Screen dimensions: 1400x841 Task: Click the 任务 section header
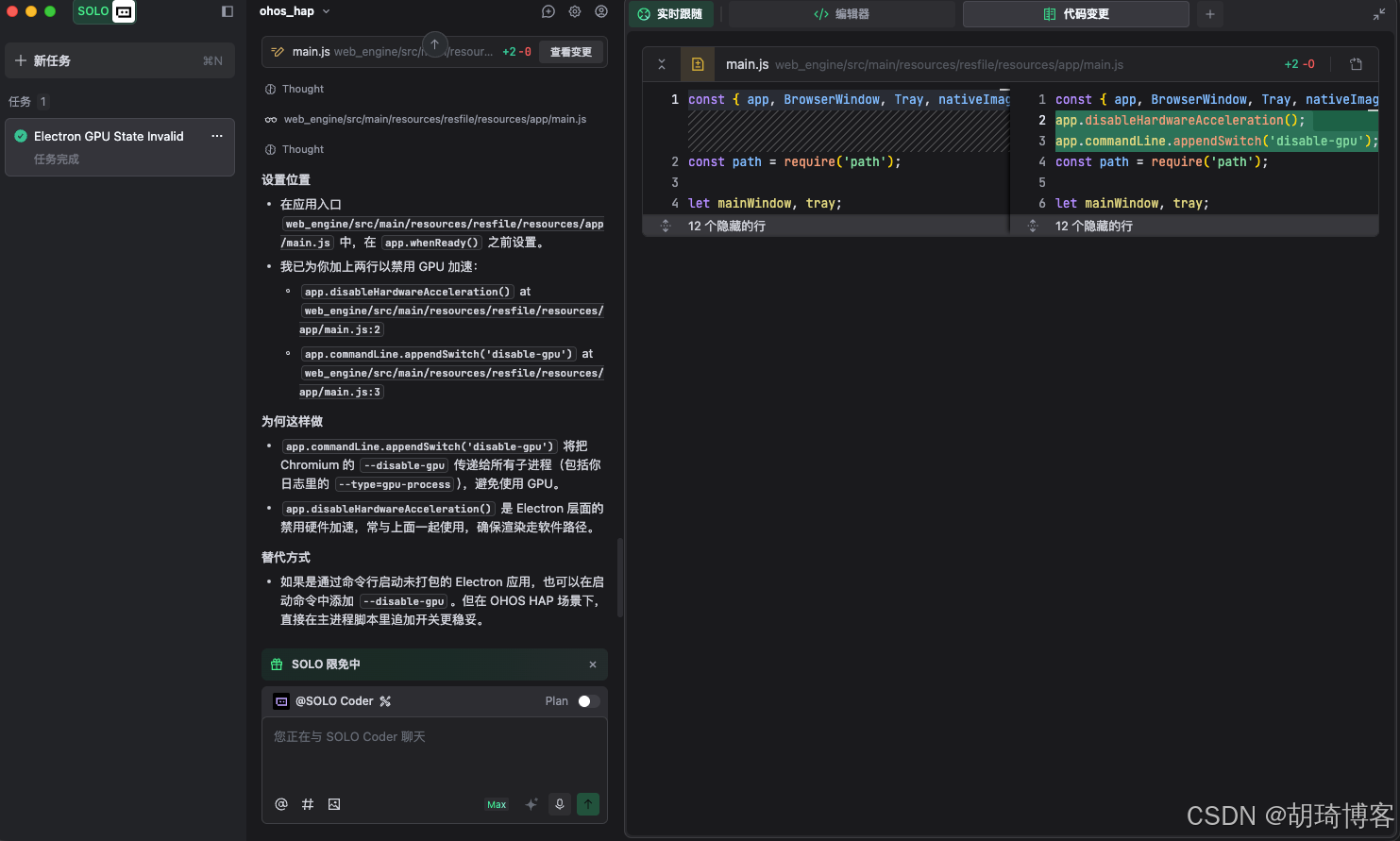28,101
